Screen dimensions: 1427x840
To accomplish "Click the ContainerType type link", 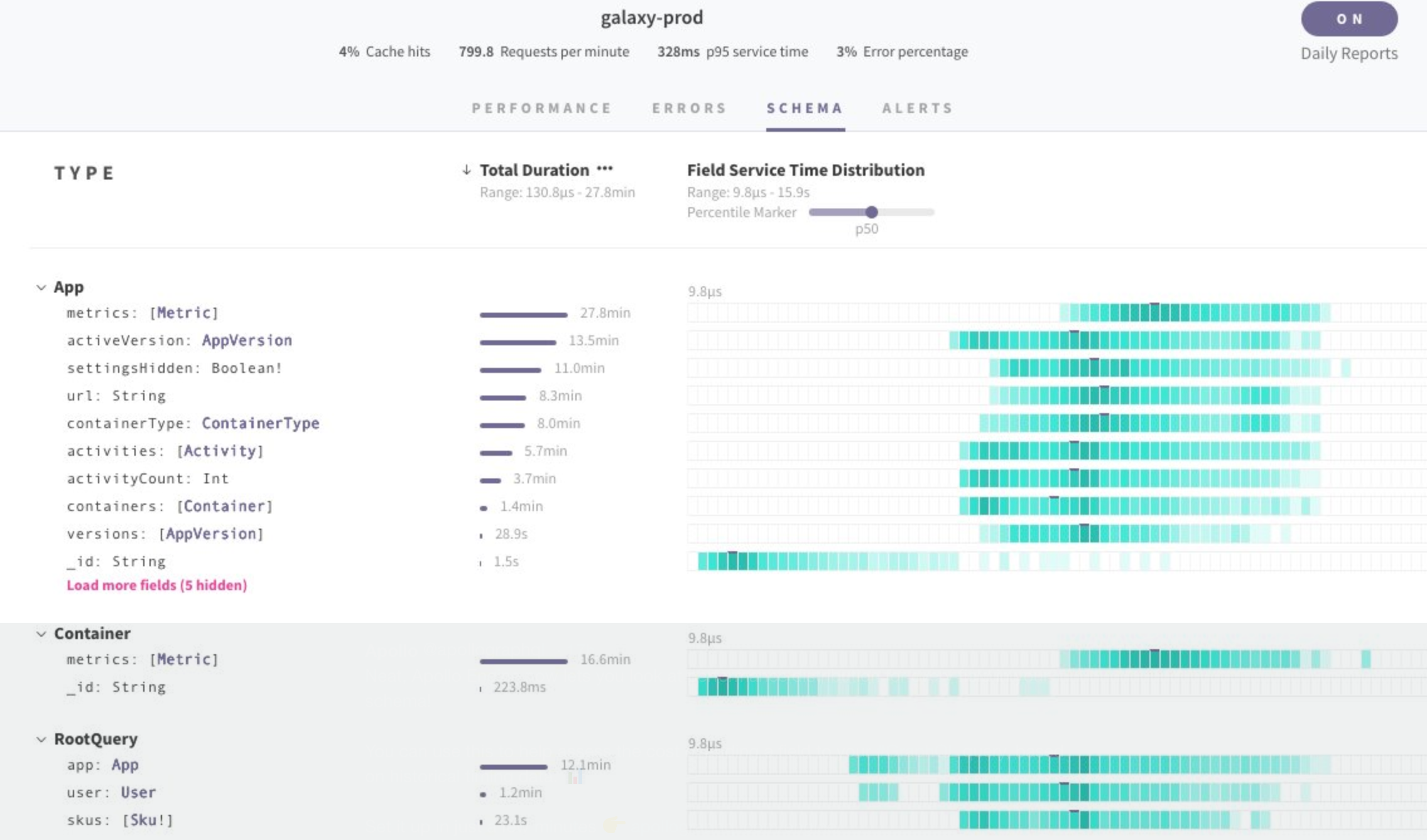I will click(x=260, y=423).
